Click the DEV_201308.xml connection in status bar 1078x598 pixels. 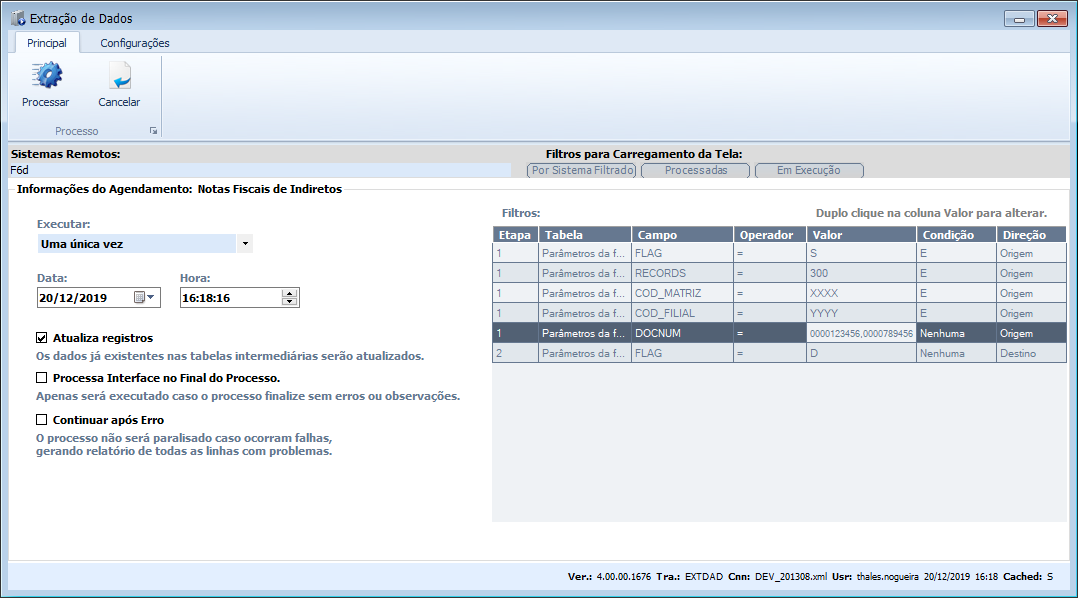tap(791, 577)
